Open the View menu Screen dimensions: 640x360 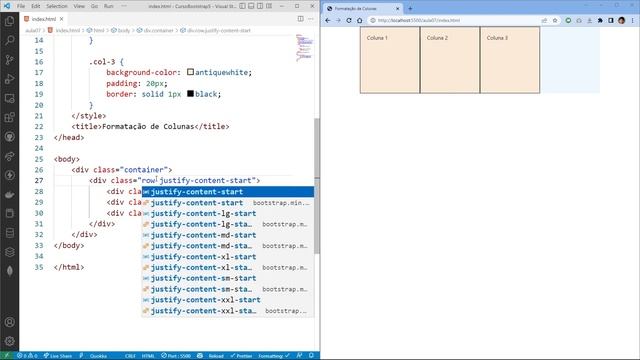tap(79, 6)
